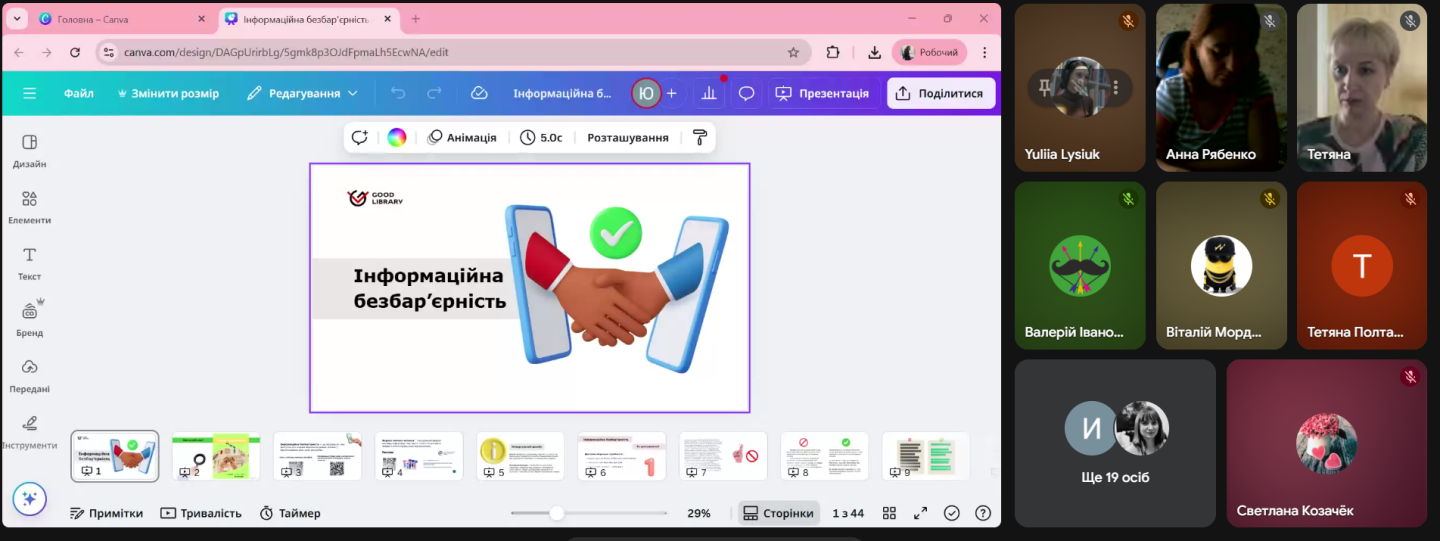This screenshot has height=541, width=1440.
Task: Click the 29% zoom percentage
Action: 699,513
